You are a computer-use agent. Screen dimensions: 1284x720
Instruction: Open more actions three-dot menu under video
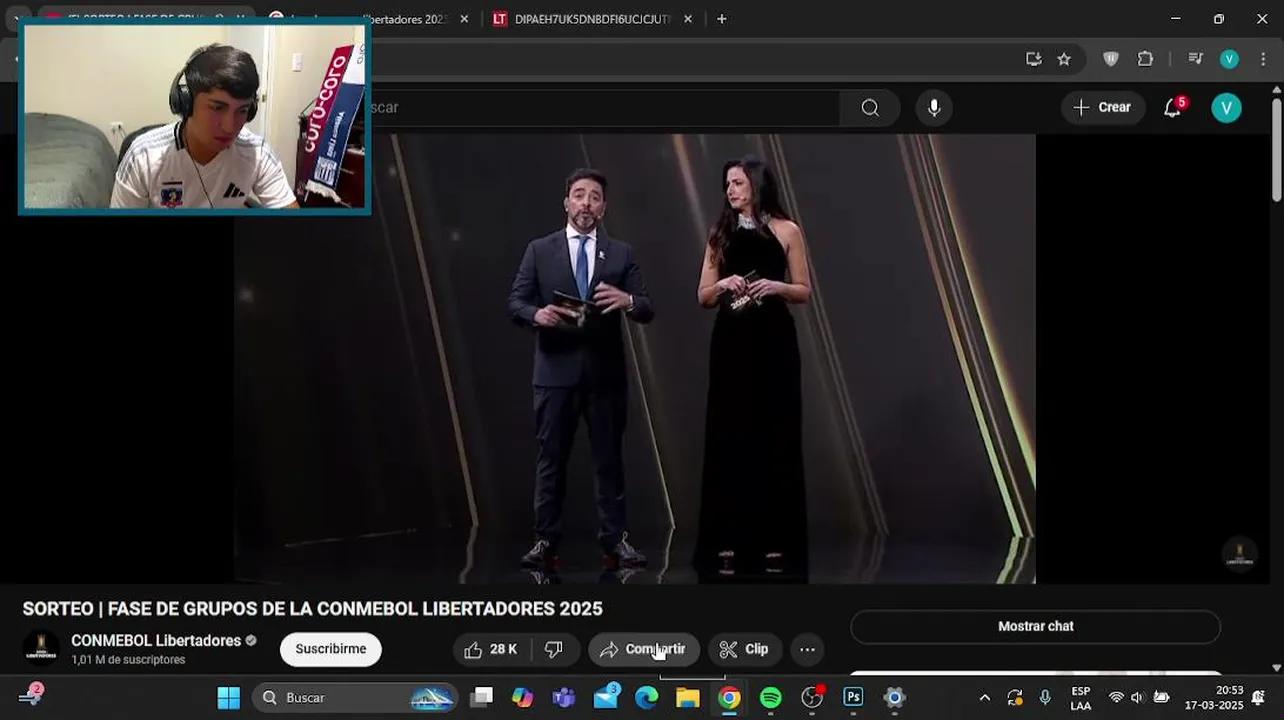807,650
